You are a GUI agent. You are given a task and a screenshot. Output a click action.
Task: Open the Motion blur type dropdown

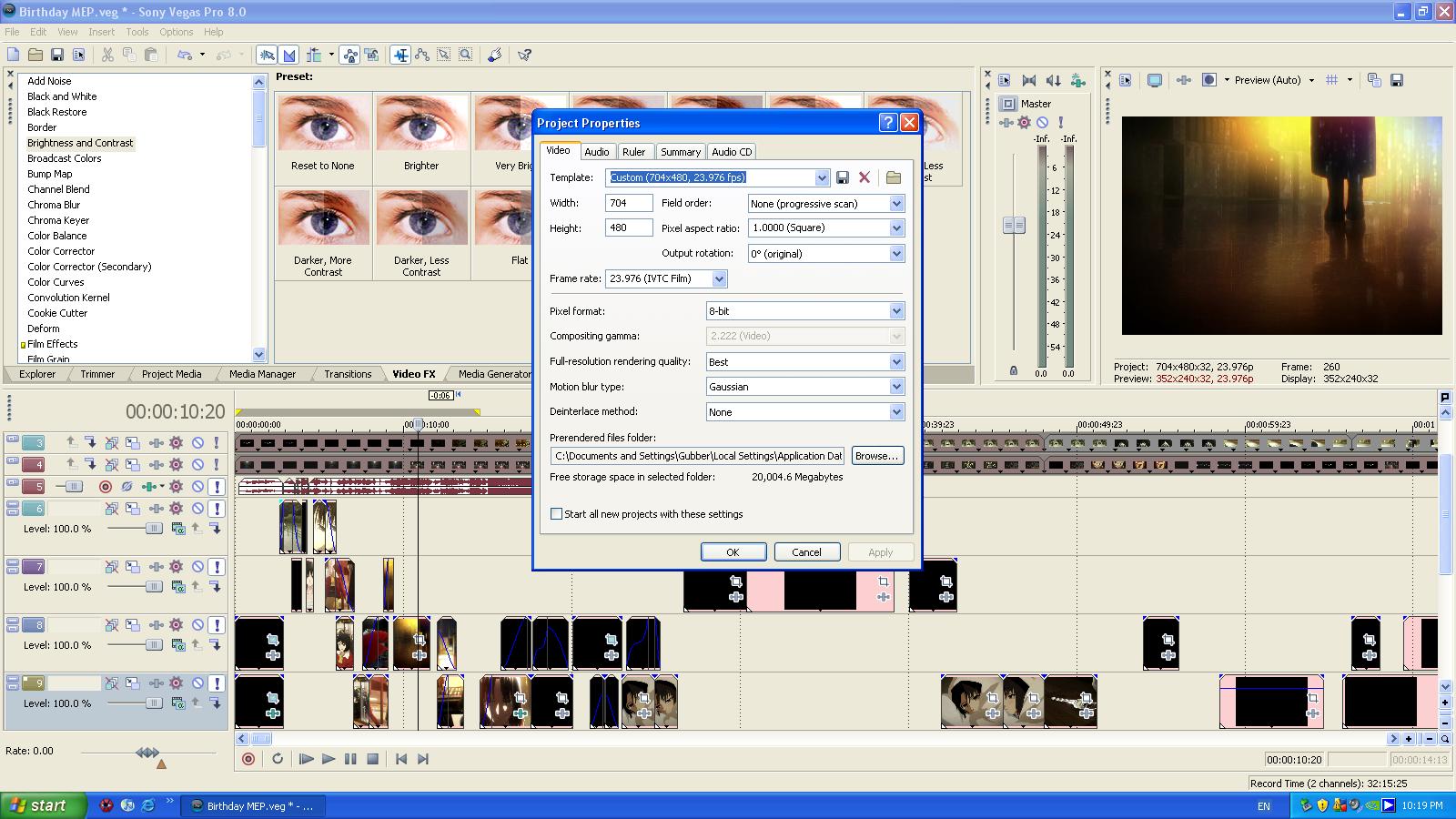pyautogui.click(x=896, y=387)
